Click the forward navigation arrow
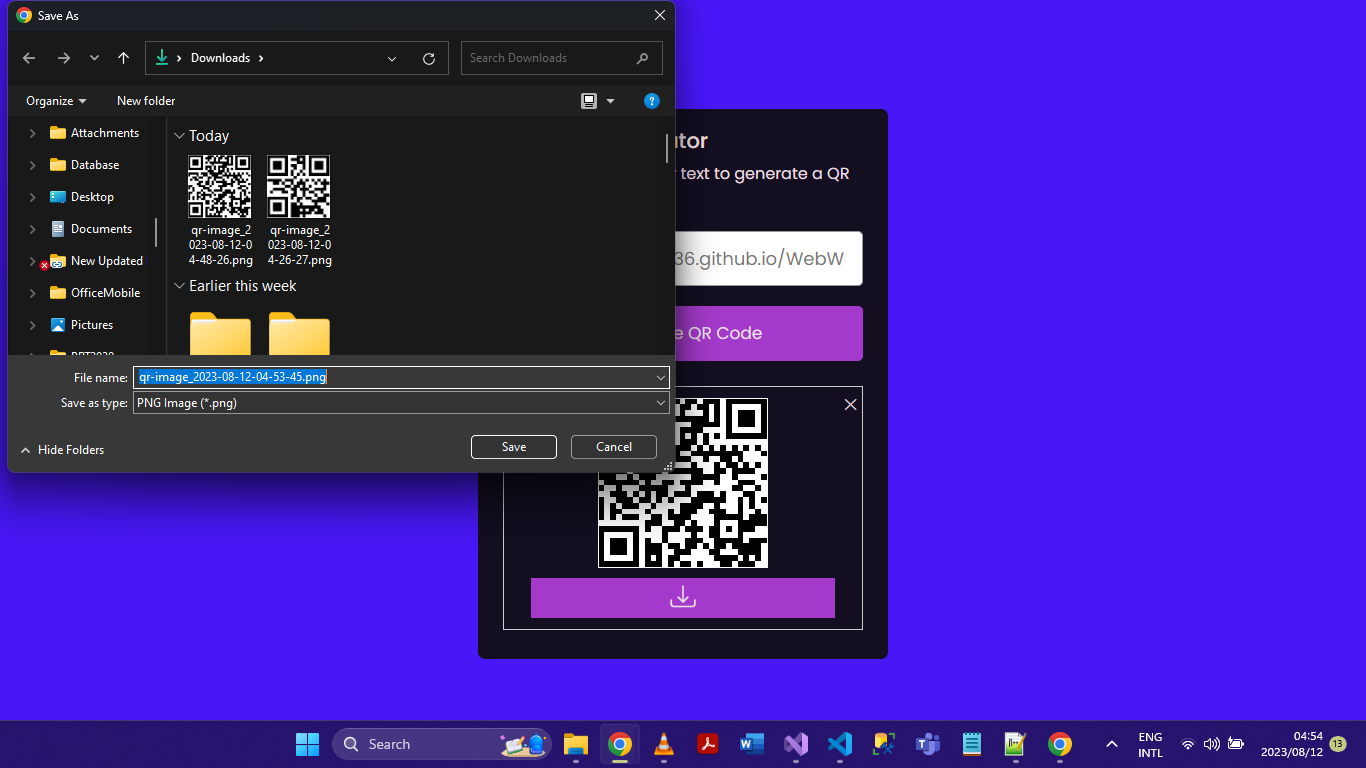The height and width of the screenshot is (768, 1366). (63, 58)
